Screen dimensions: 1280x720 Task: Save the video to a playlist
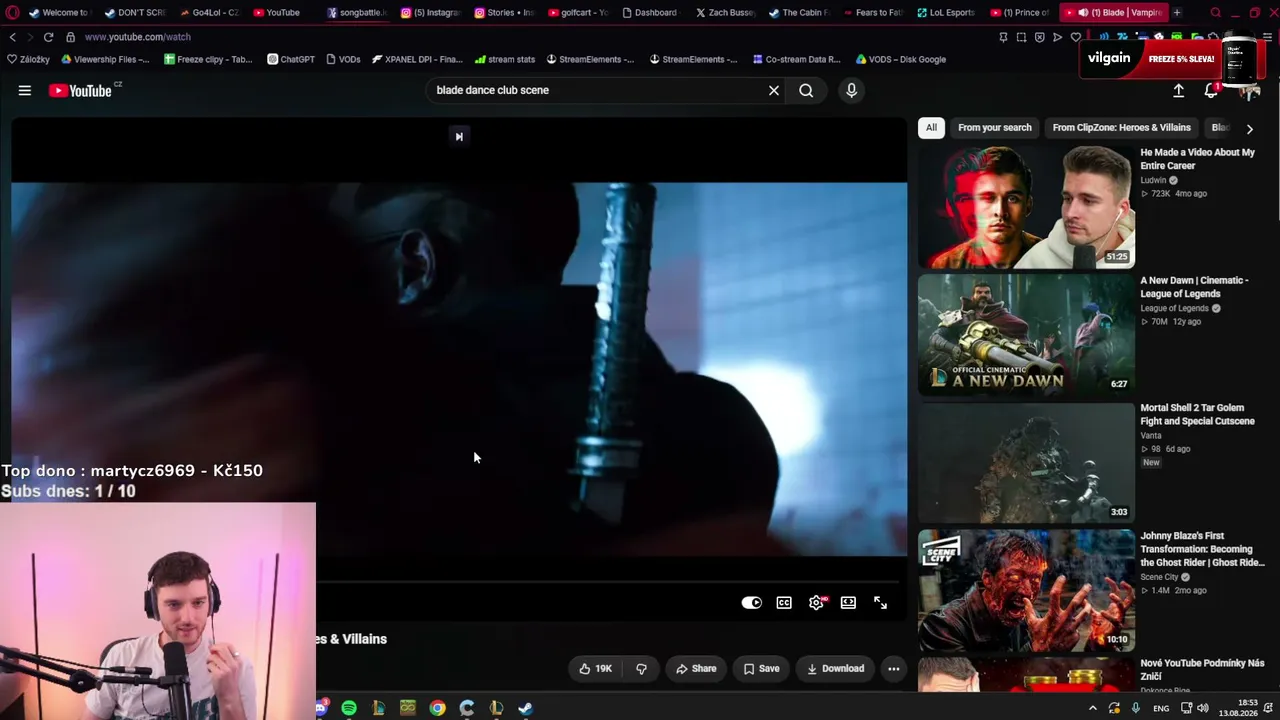(x=761, y=669)
